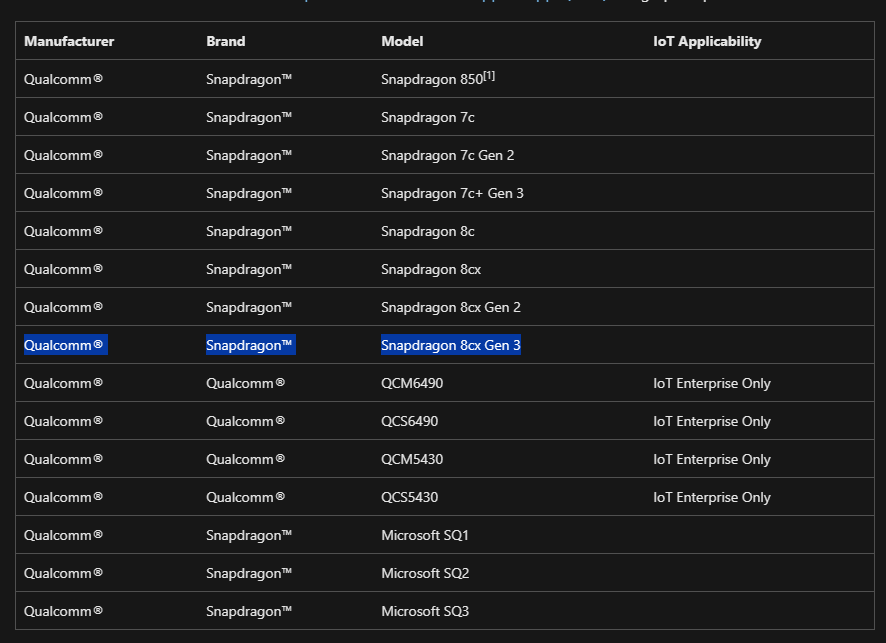Select the QCM6490 model cell
The height and width of the screenshot is (643, 886).
click(412, 383)
